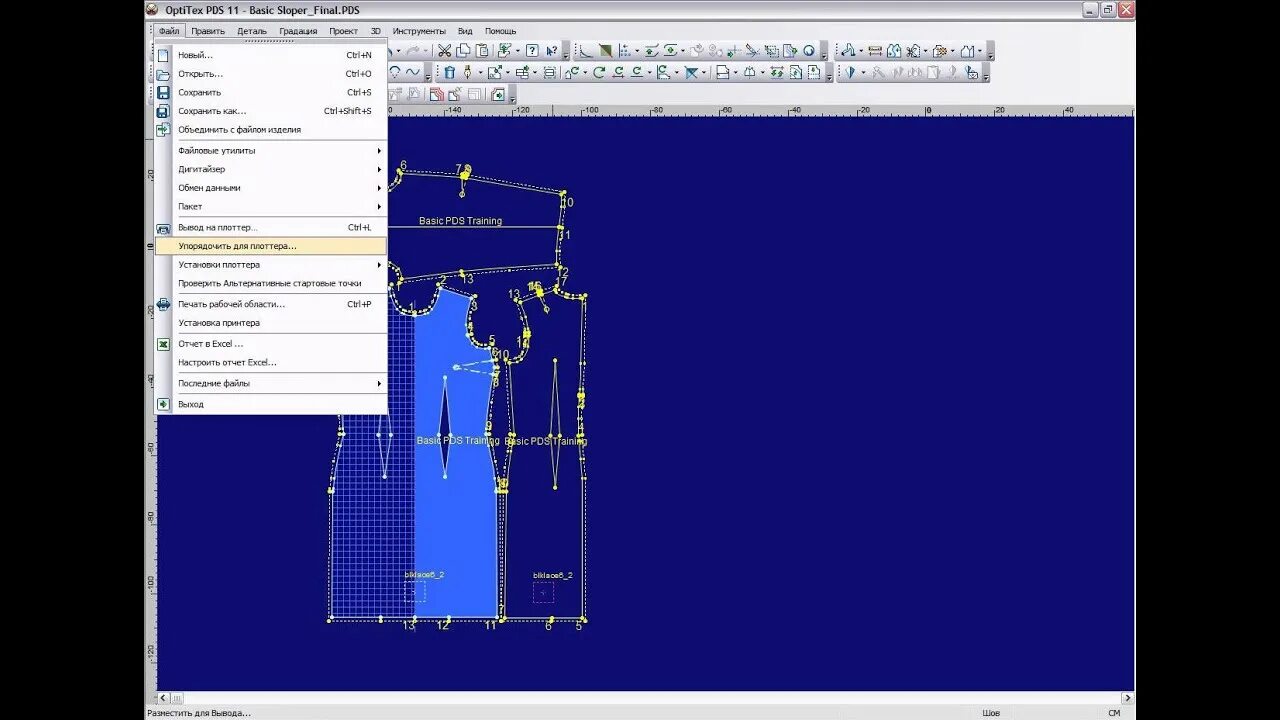The width and height of the screenshot is (1280, 720).
Task: Choose Новый... from the File menu
Action: 271,55
